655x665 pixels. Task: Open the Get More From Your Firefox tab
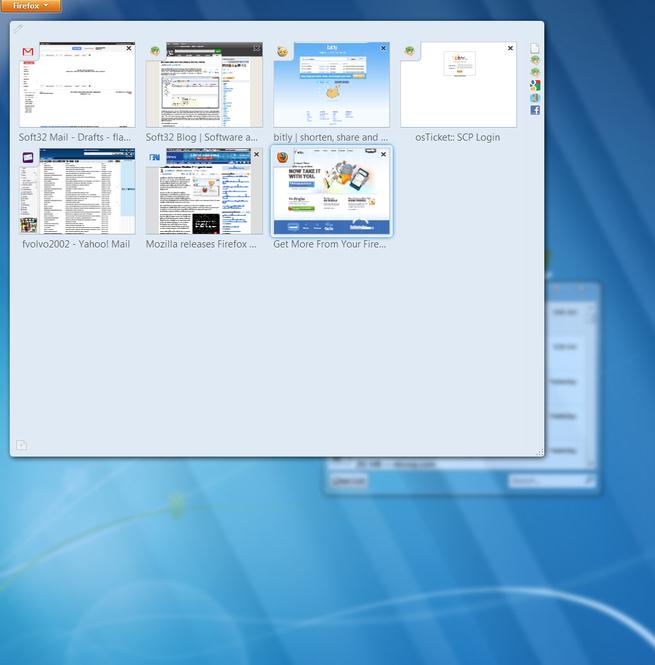(331, 192)
